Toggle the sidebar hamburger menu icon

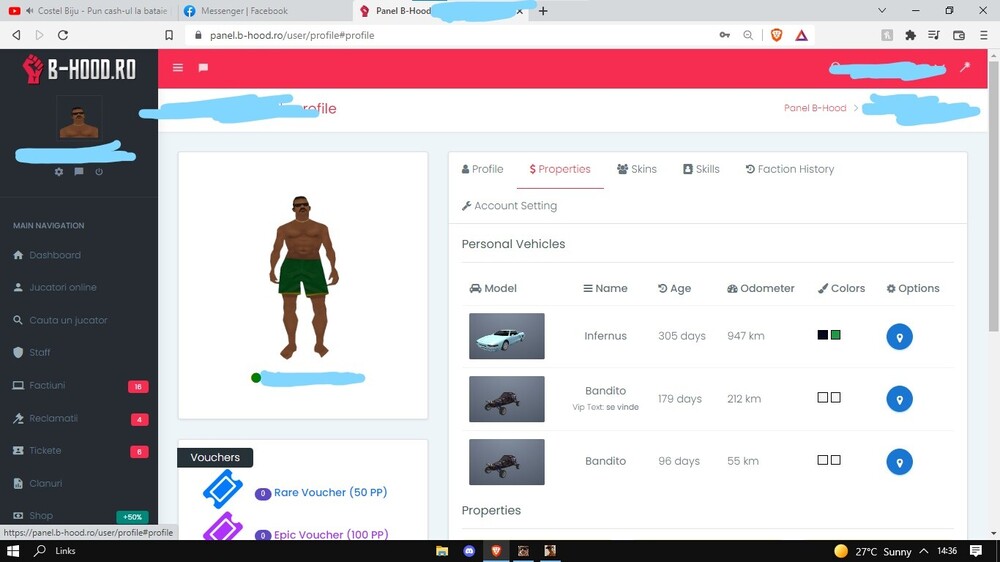[x=178, y=68]
